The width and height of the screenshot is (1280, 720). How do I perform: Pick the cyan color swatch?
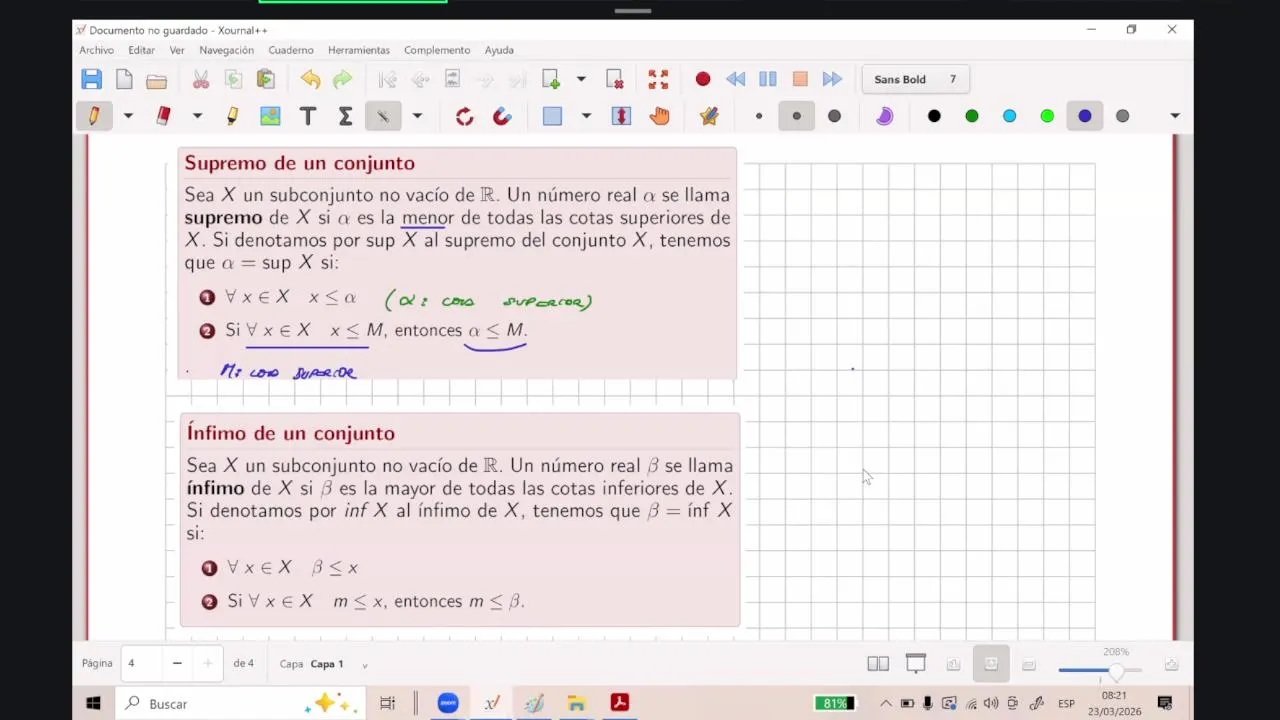click(1009, 116)
